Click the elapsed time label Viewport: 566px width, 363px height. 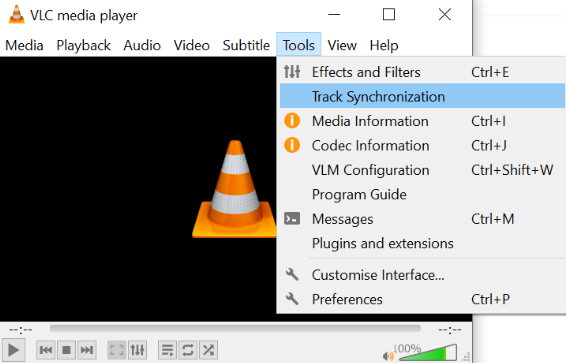tap(21, 329)
